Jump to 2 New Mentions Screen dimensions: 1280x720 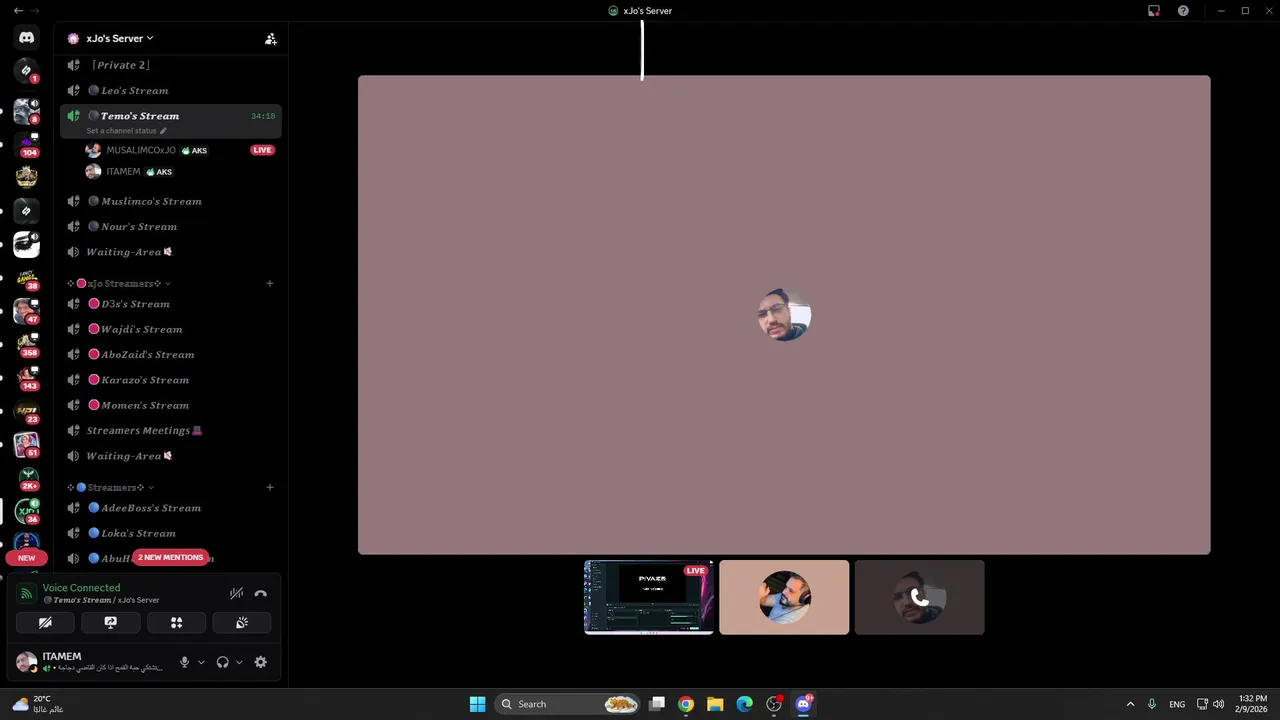171,557
